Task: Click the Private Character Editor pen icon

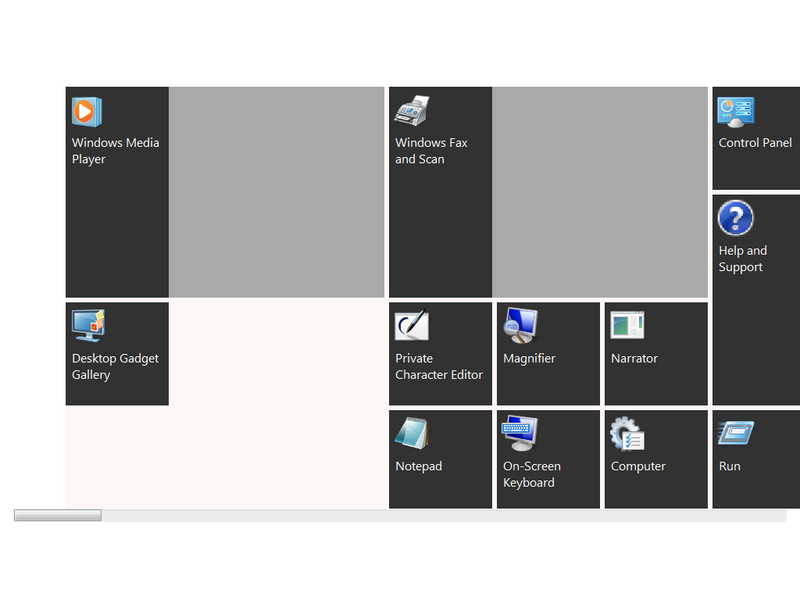Action: coord(412,325)
